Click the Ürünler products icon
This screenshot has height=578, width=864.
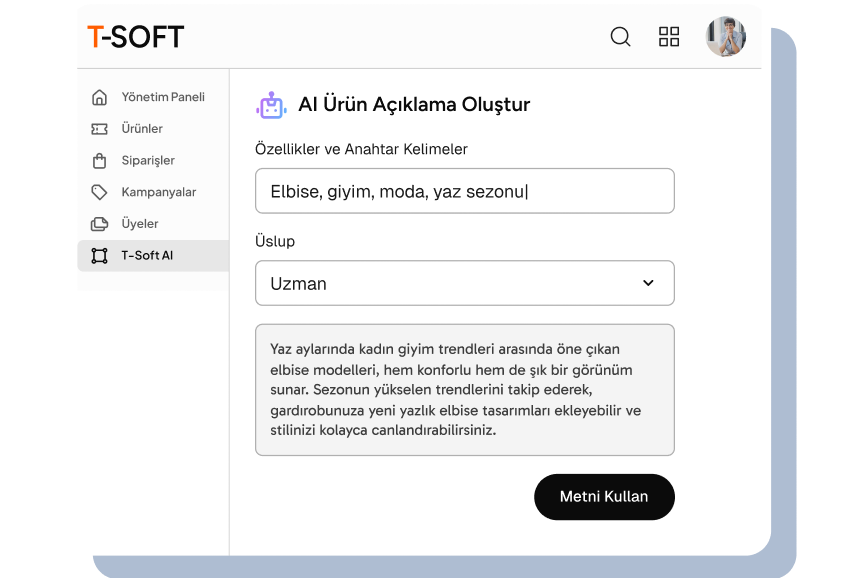(x=101, y=128)
